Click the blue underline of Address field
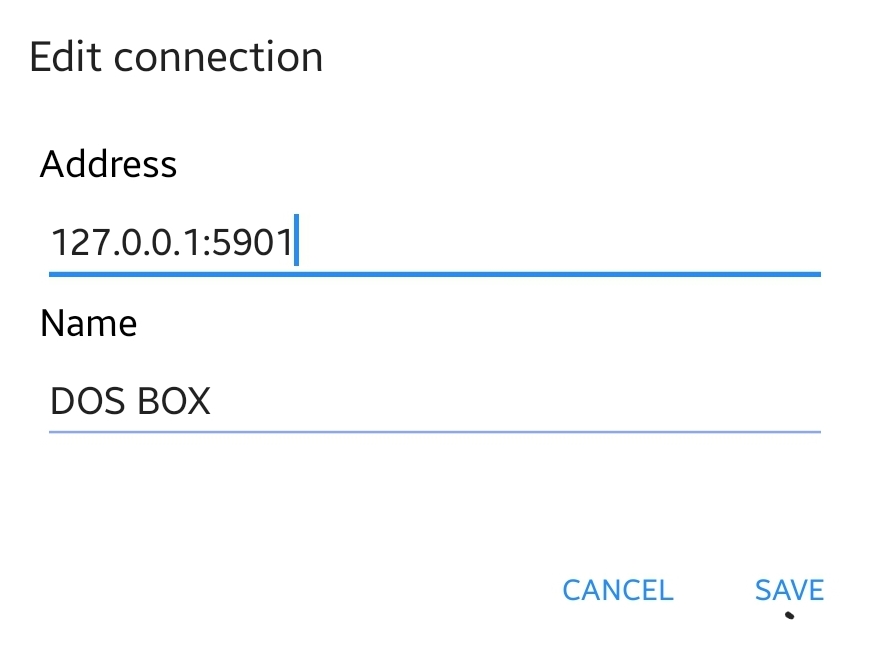Image resolution: width=883 pixels, height=652 pixels. pyautogui.click(x=434, y=273)
